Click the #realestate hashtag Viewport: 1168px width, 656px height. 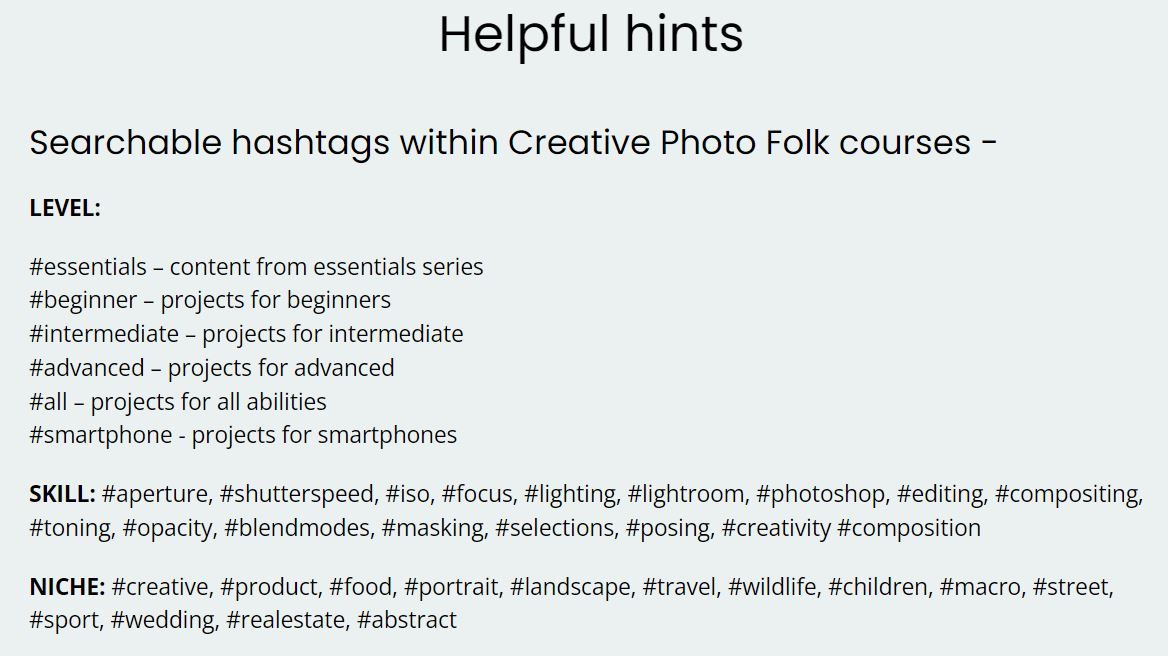285,620
